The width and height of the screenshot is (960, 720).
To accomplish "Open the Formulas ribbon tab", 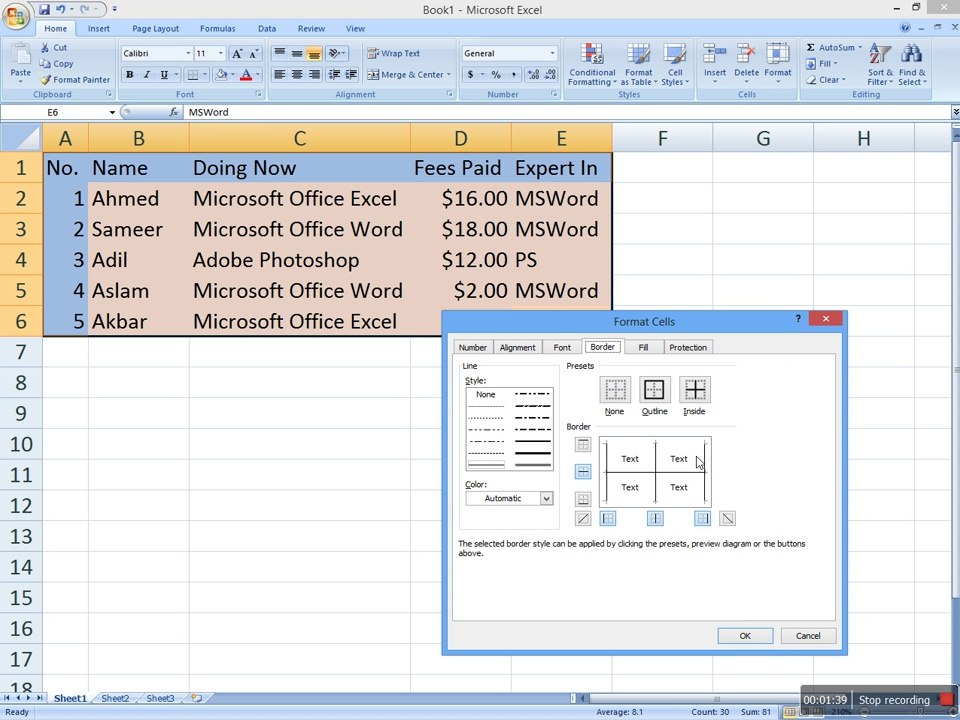I will [217, 28].
